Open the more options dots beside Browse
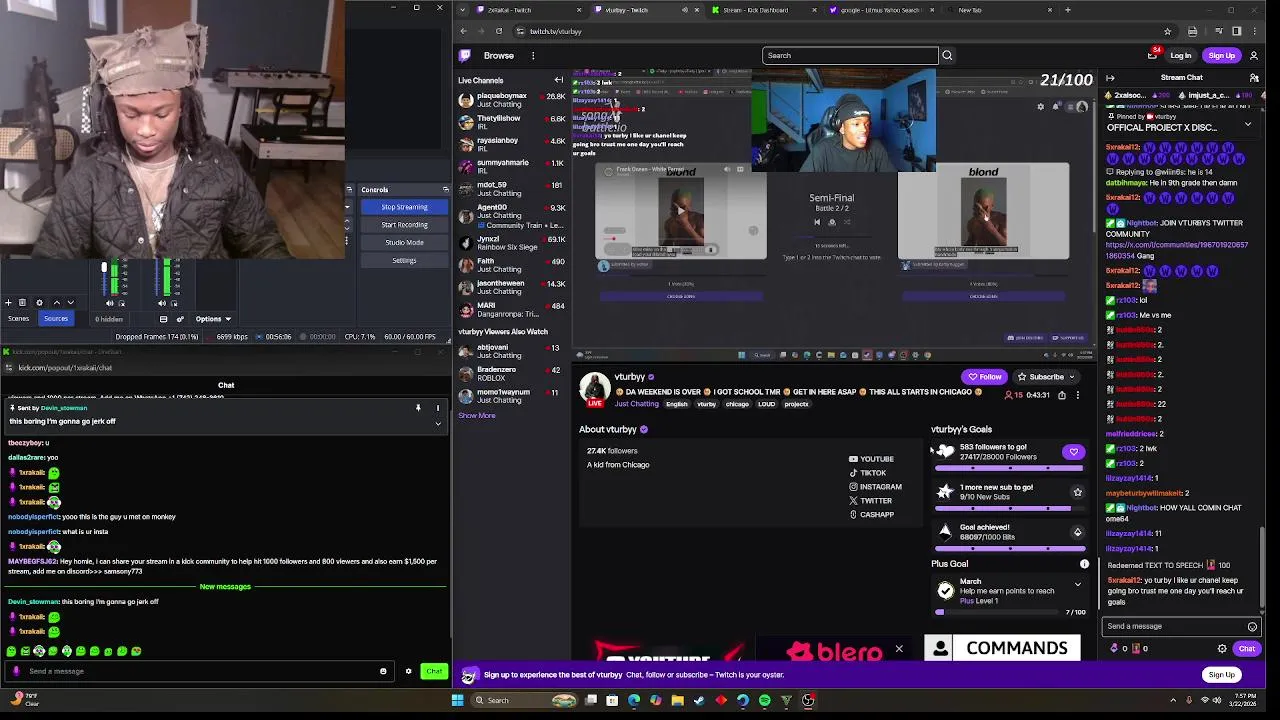The width and height of the screenshot is (1280, 720). click(x=533, y=55)
